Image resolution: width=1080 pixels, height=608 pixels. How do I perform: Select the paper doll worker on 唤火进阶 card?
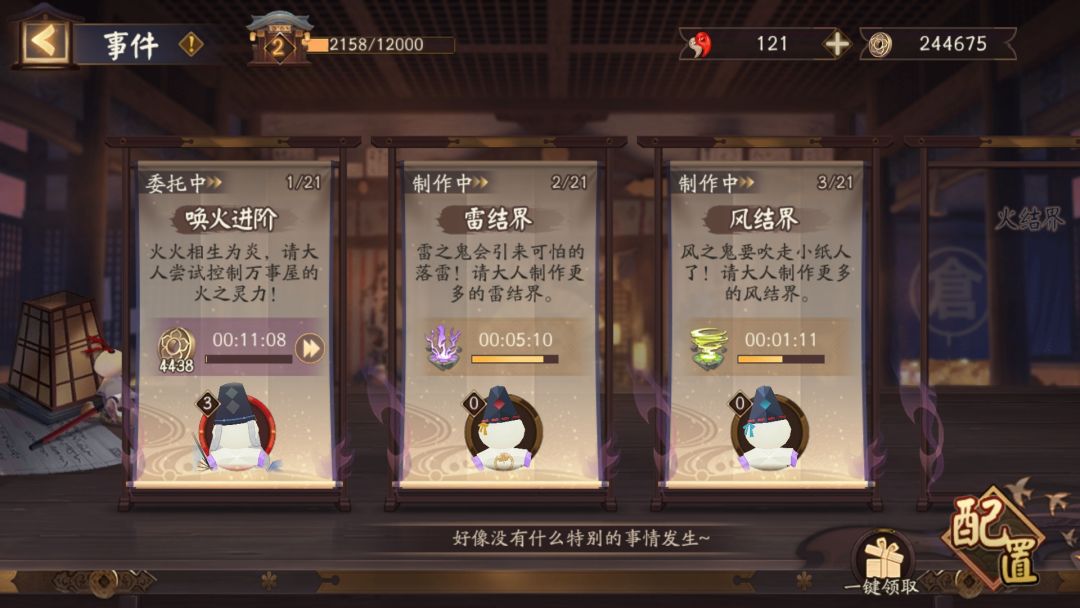point(236,430)
